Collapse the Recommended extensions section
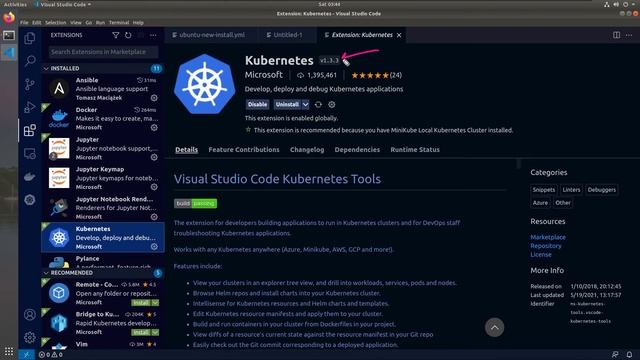This screenshot has width=640, height=360. pyautogui.click(x=46, y=273)
